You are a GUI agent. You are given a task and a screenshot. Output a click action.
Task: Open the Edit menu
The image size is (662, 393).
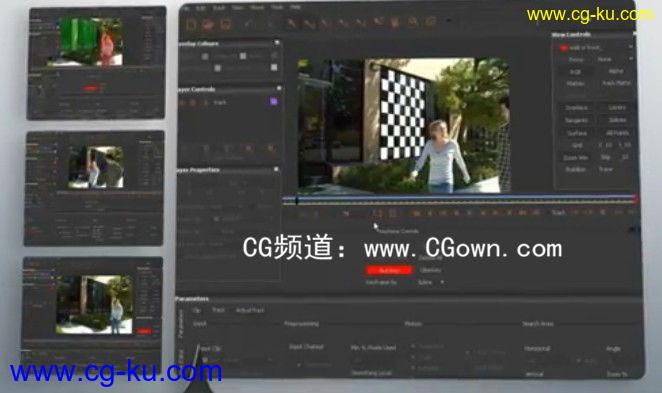point(201,8)
